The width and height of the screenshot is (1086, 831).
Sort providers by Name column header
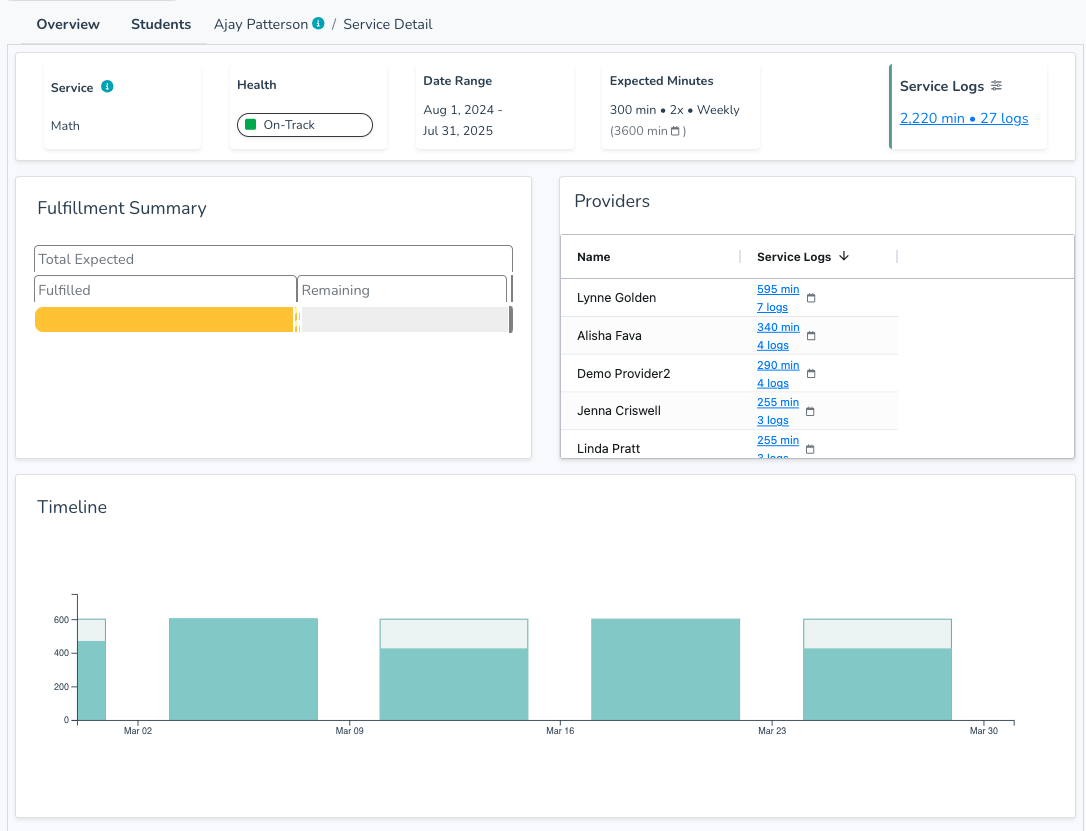click(594, 257)
